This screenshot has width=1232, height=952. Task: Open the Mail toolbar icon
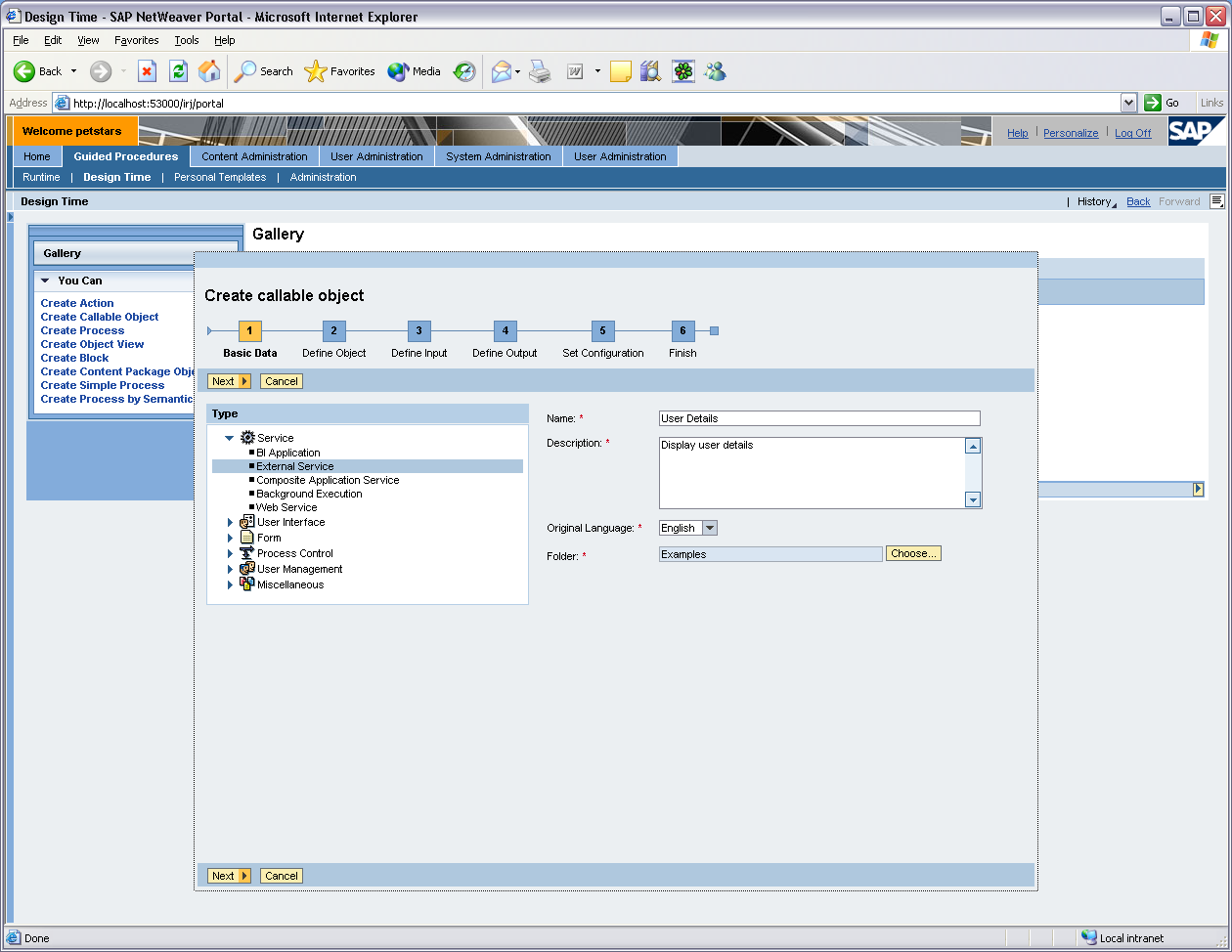tap(502, 71)
